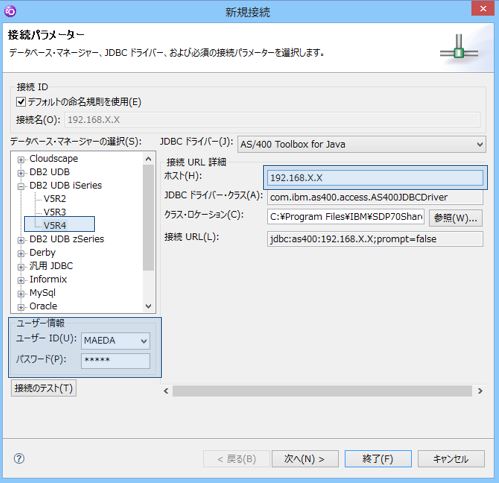This screenshot has height=483, width=499.
Task: Click the help question mark icon
Action: click(19, 459)
